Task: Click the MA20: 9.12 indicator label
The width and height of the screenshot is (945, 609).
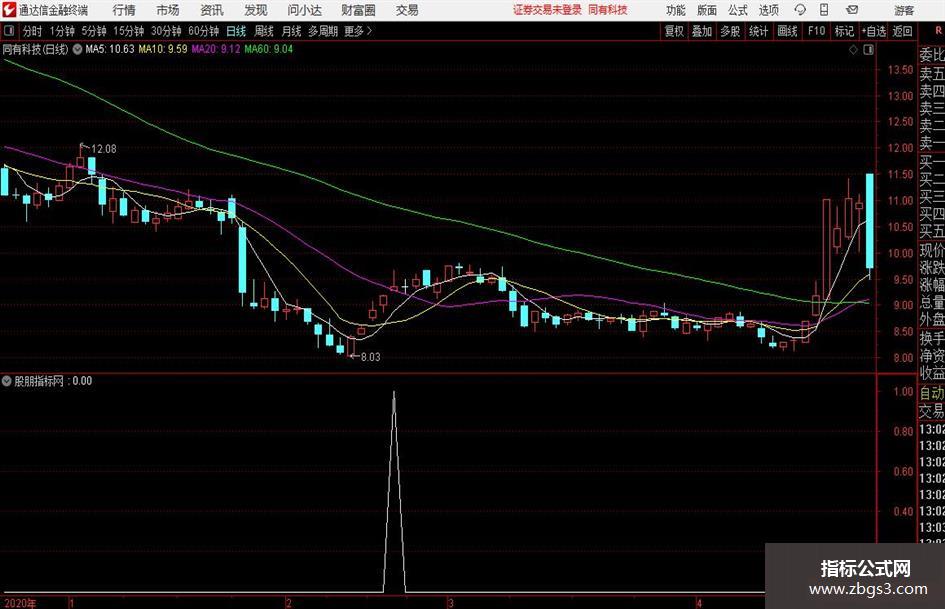Action: coord(216,49)
